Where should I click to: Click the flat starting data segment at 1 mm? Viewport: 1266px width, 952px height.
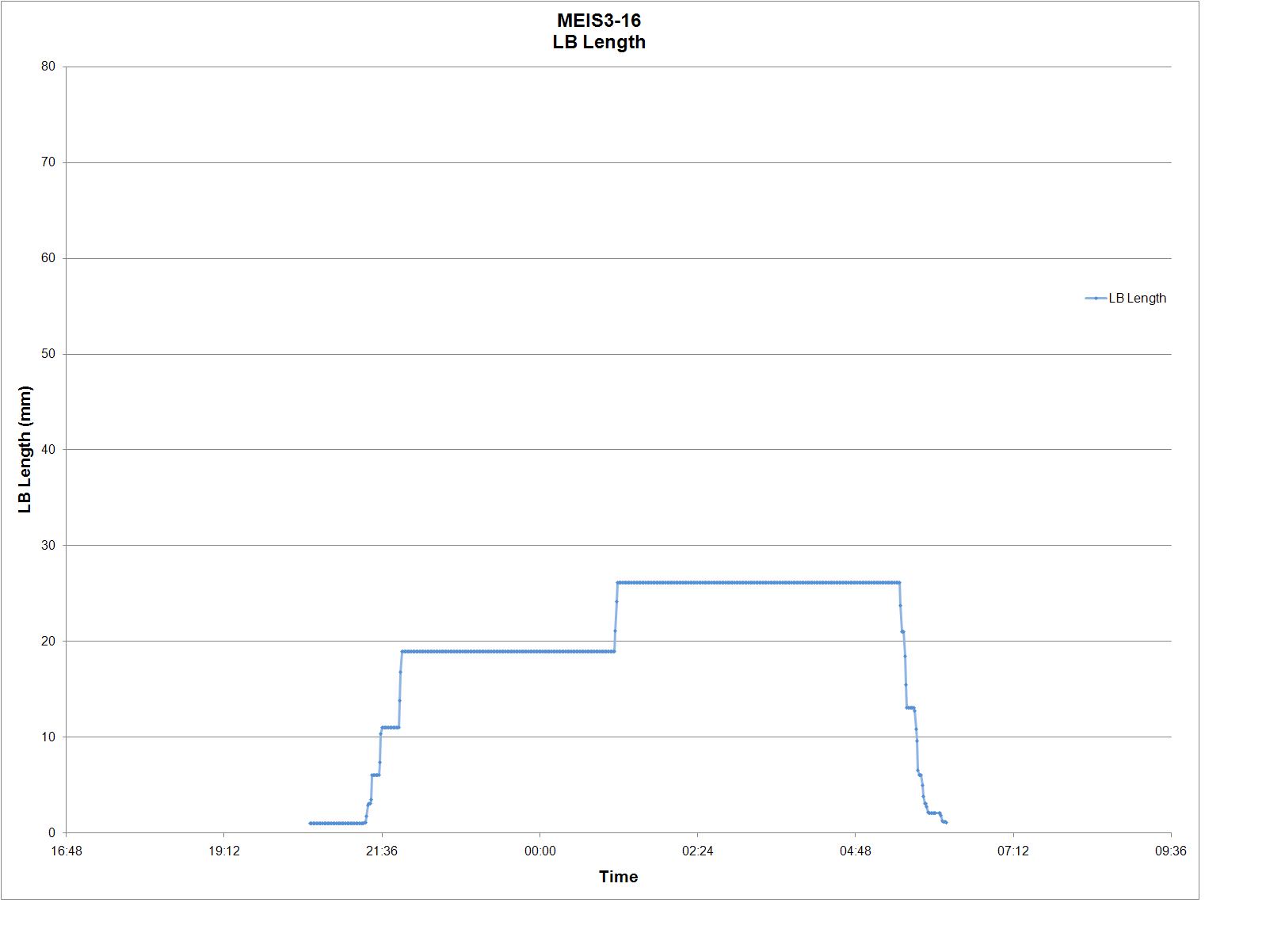pos(337,823)
